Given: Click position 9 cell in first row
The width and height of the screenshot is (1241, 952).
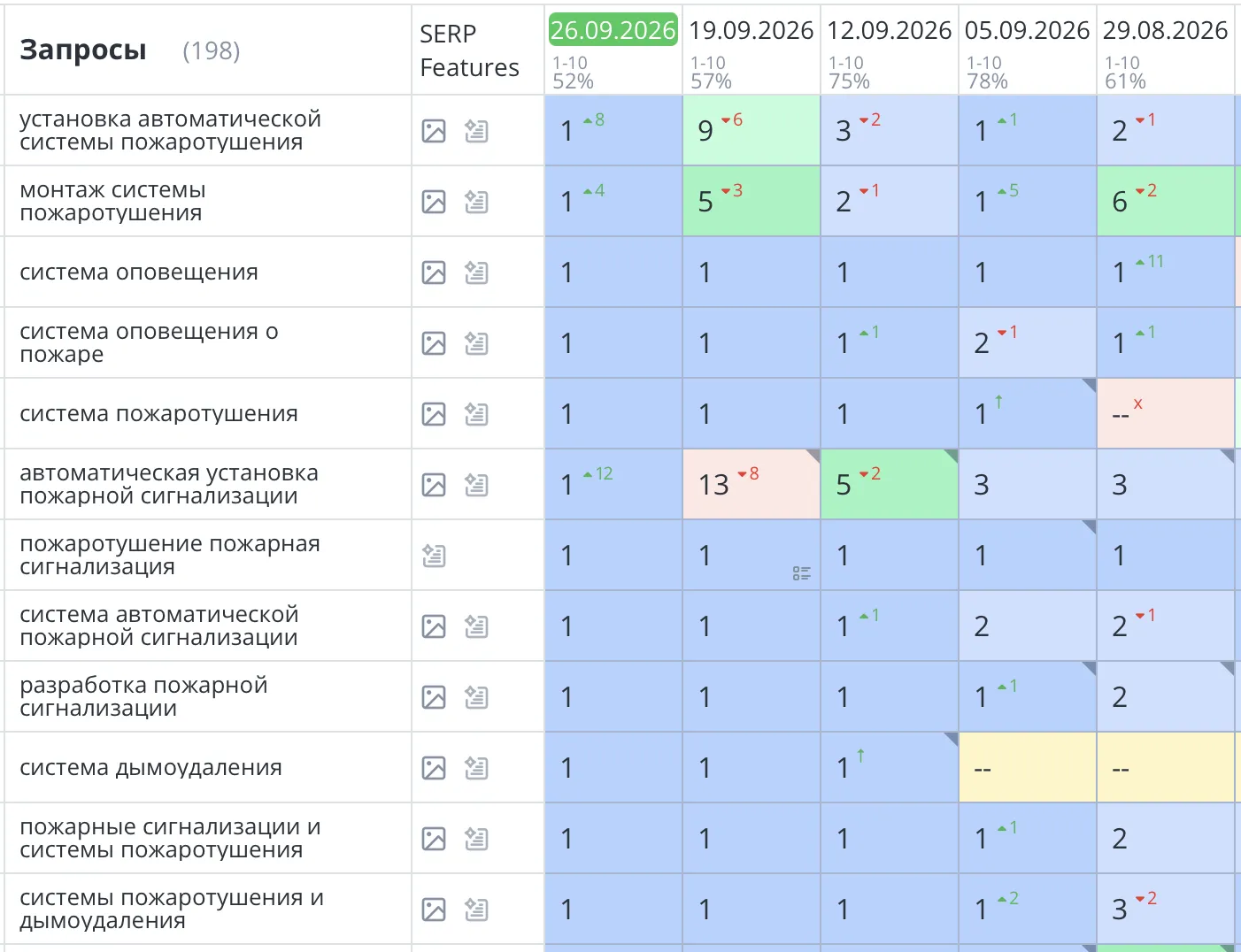Looking at the screenshot, I should click(752, 130).
